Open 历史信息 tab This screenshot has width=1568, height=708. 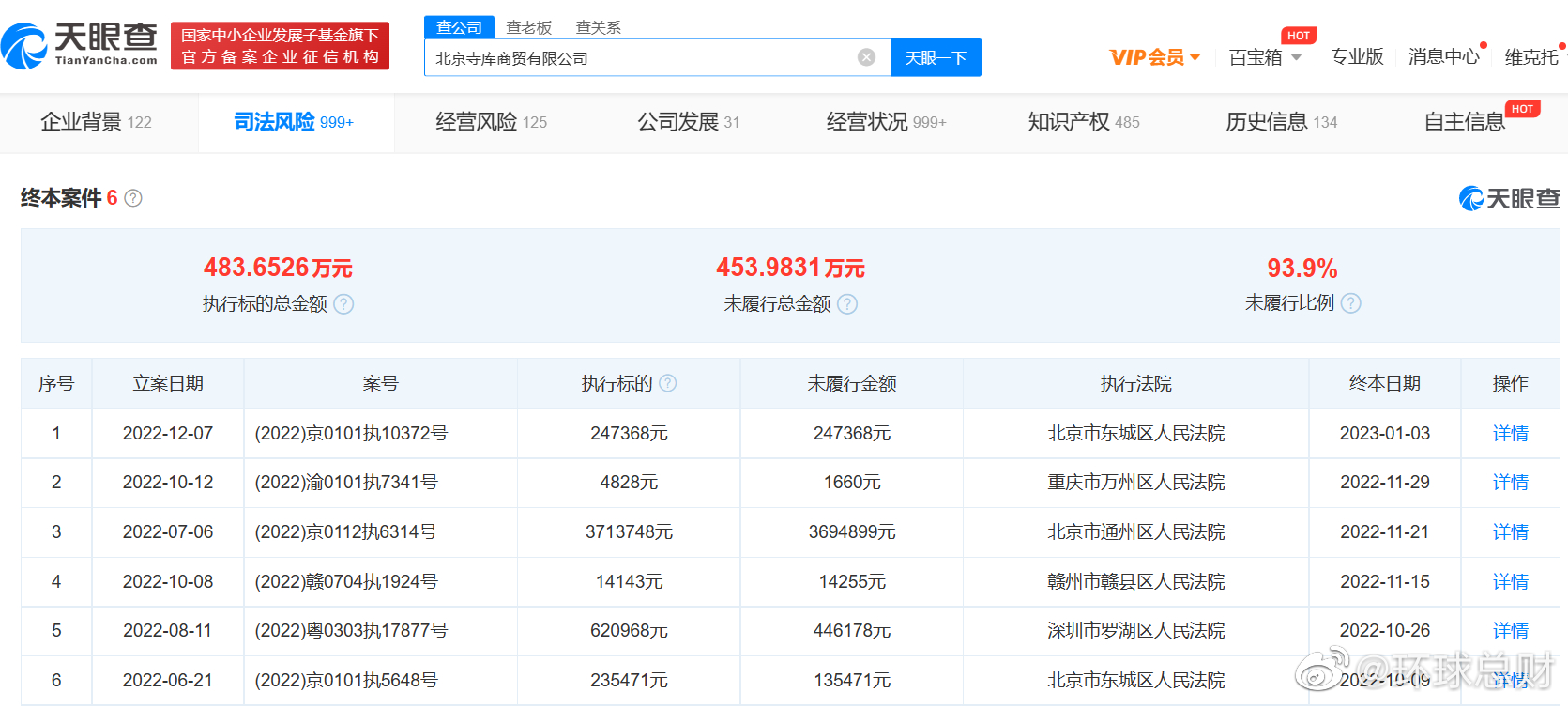tap(1282, 122)
